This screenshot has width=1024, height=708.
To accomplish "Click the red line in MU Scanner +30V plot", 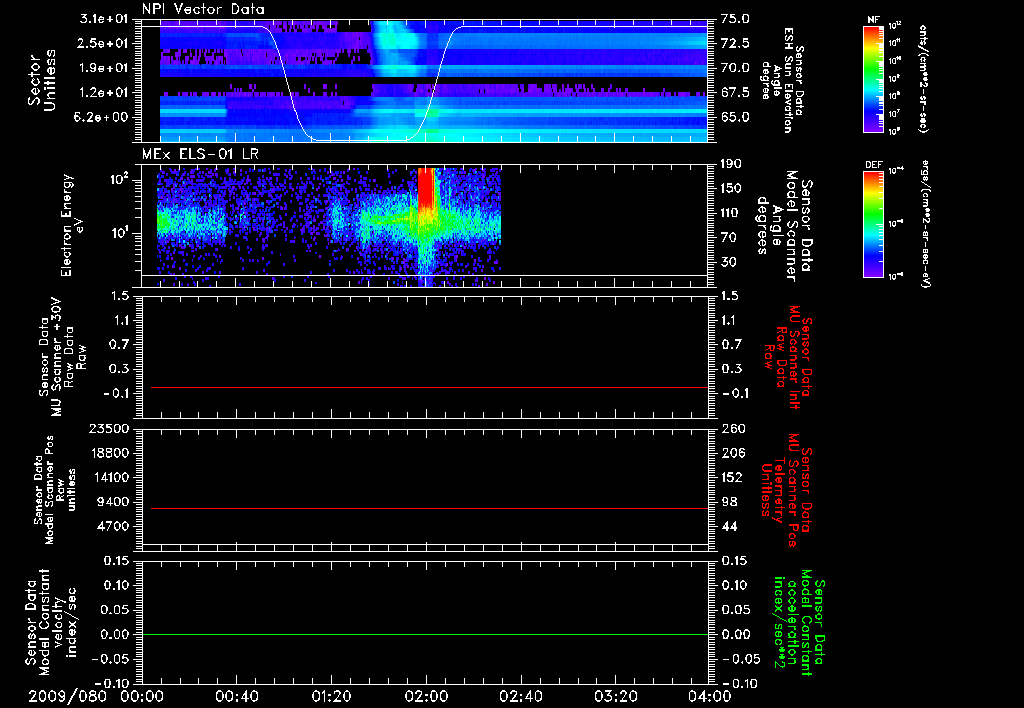I will pos(429,387).
